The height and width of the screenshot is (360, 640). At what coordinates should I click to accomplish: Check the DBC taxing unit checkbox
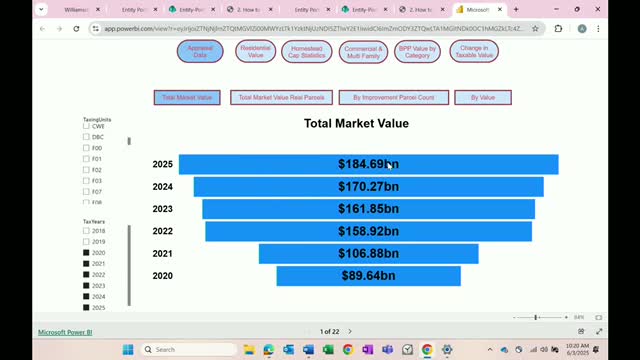(86, 137)
